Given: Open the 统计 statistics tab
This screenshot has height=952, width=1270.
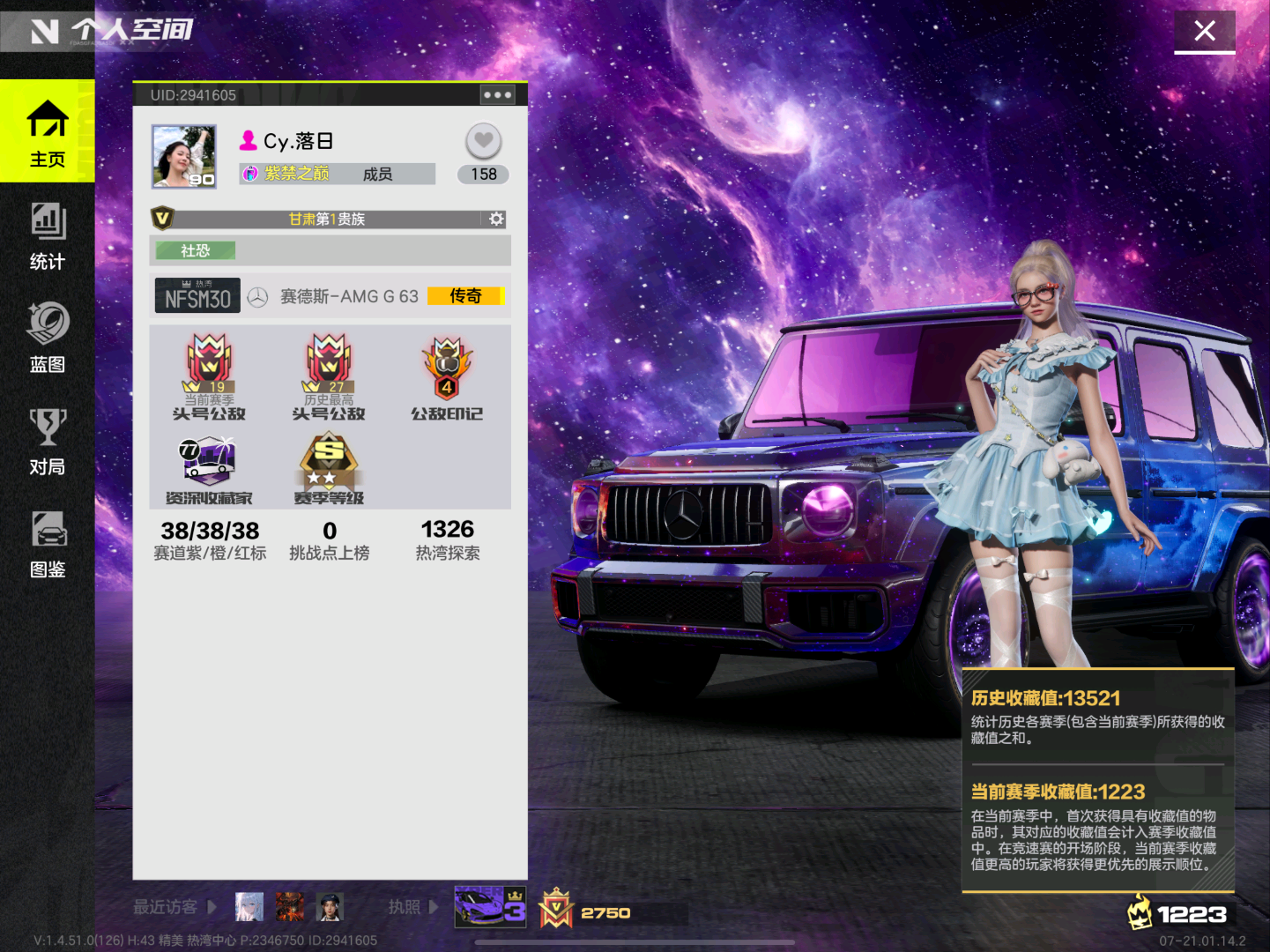Looking at the screenshot, I should point(48,234).
